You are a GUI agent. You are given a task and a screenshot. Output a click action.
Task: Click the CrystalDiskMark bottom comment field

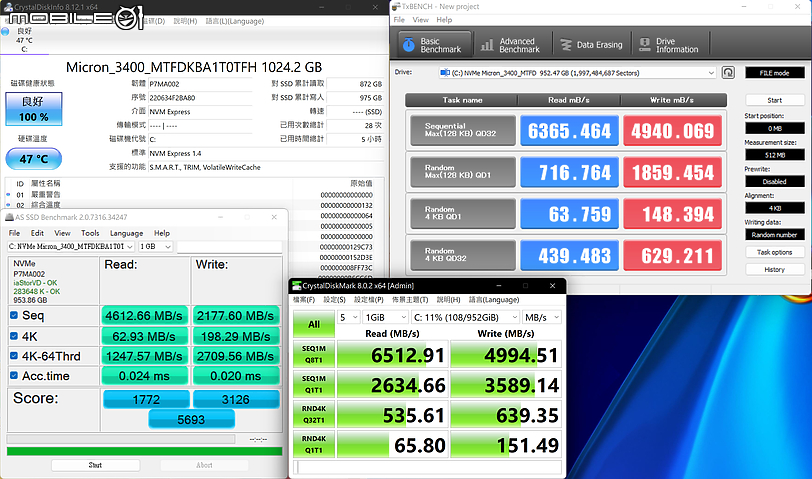[427, 467]
